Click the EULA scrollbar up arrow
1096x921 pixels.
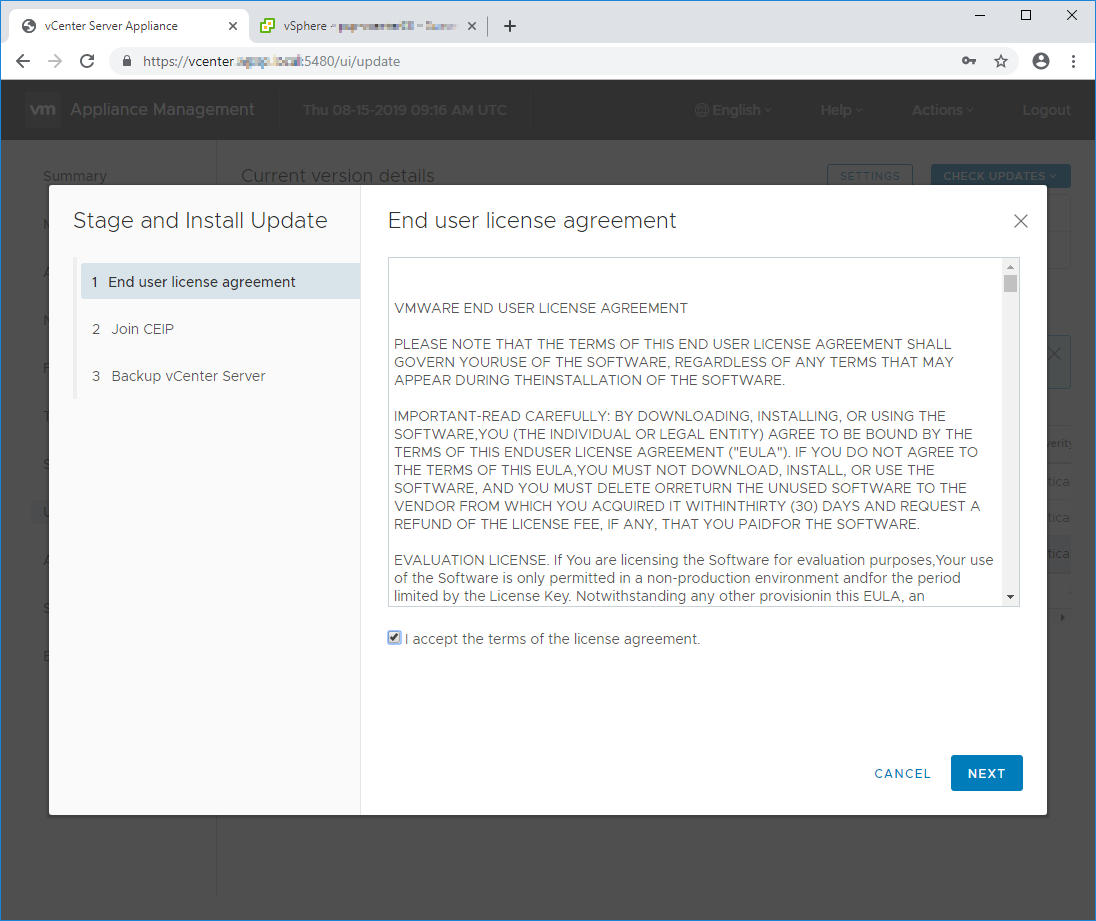coord(1010,267)
